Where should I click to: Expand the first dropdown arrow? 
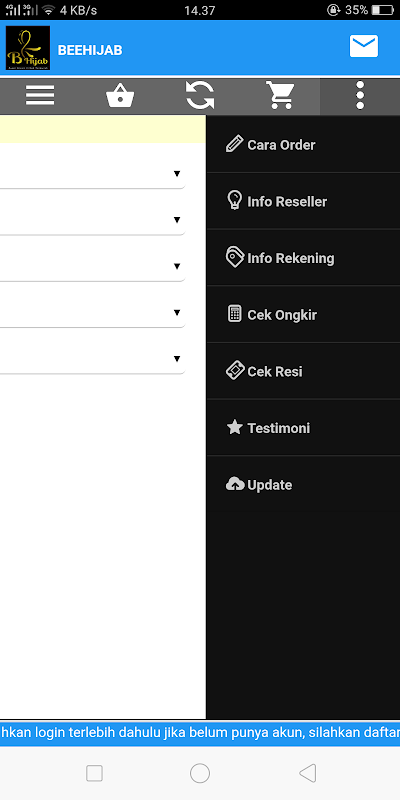coord(177,173)
